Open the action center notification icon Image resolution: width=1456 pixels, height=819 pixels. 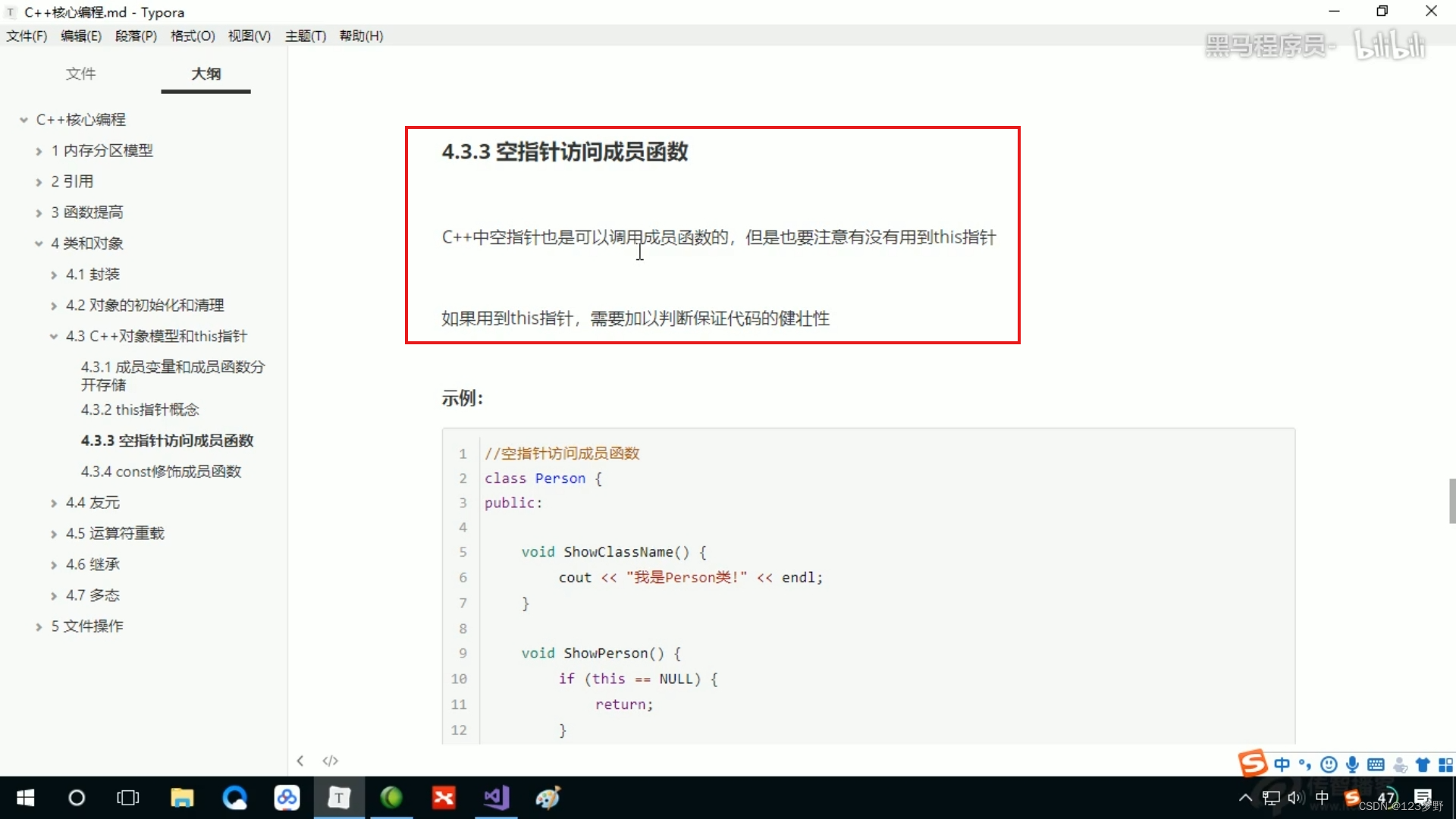point(1423,798)
